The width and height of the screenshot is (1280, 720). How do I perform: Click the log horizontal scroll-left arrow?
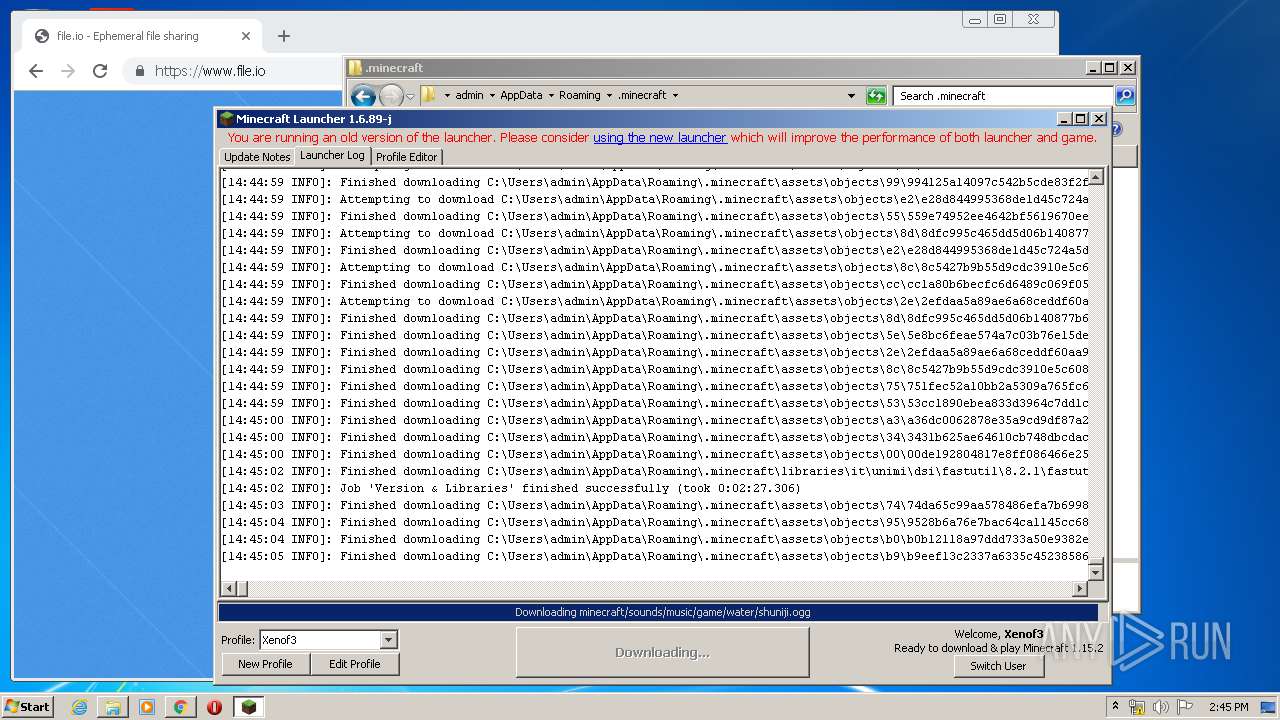point(229,589)
